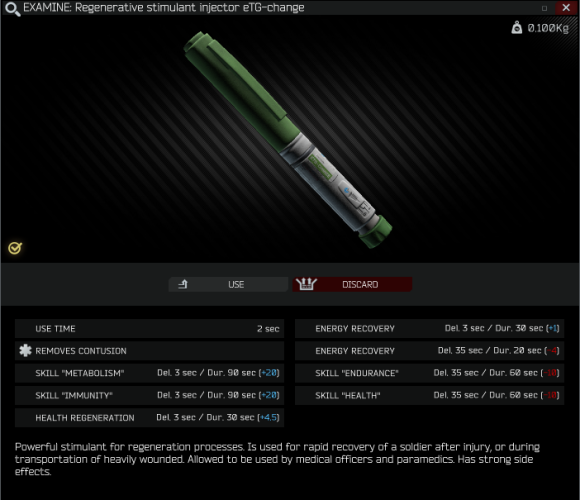Image resolution: width=580 pixels, height=500 pixels.
Task: Click the Removes Contusion asterisk icon
Action: (25, 351)
